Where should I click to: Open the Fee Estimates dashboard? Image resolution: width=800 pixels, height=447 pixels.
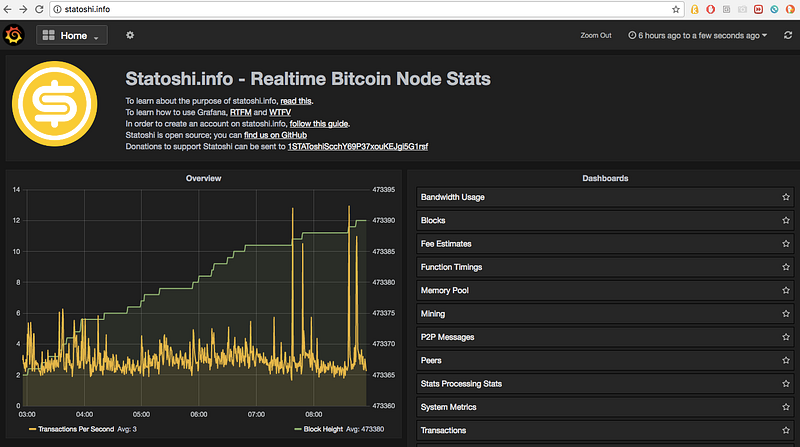point(605,244)
